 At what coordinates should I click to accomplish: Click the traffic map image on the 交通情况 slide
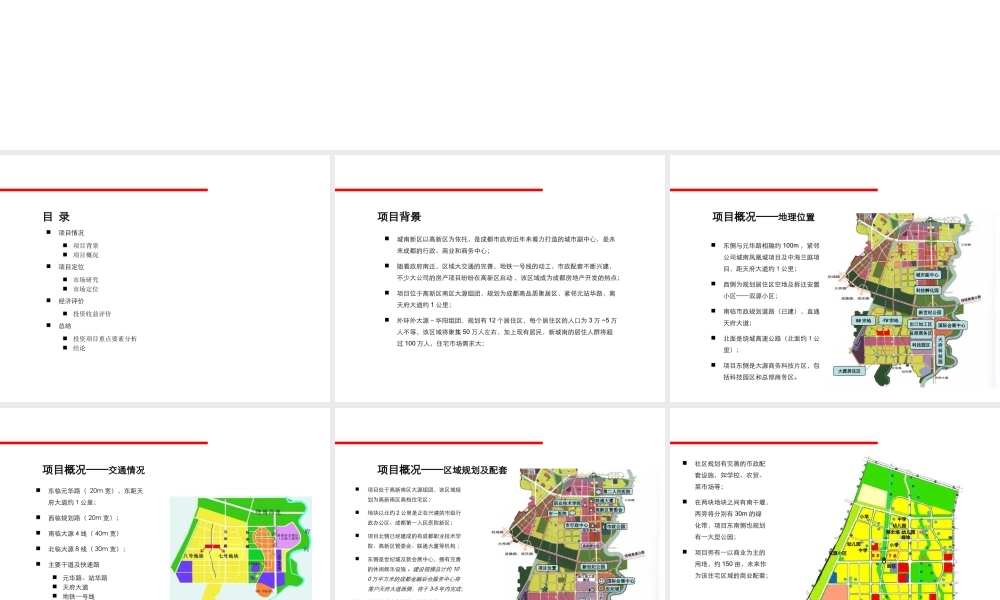tap(241, 548)
